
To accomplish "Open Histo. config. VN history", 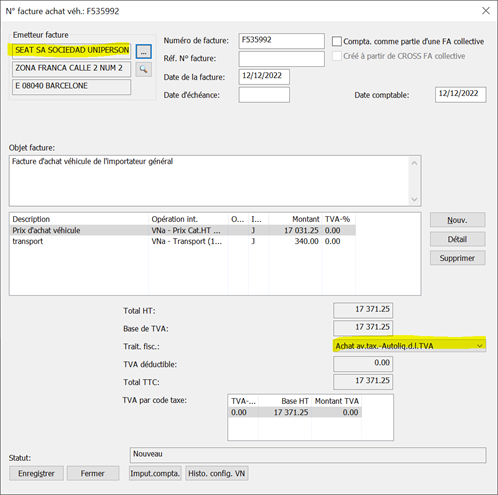I will (x=217, y=473).
